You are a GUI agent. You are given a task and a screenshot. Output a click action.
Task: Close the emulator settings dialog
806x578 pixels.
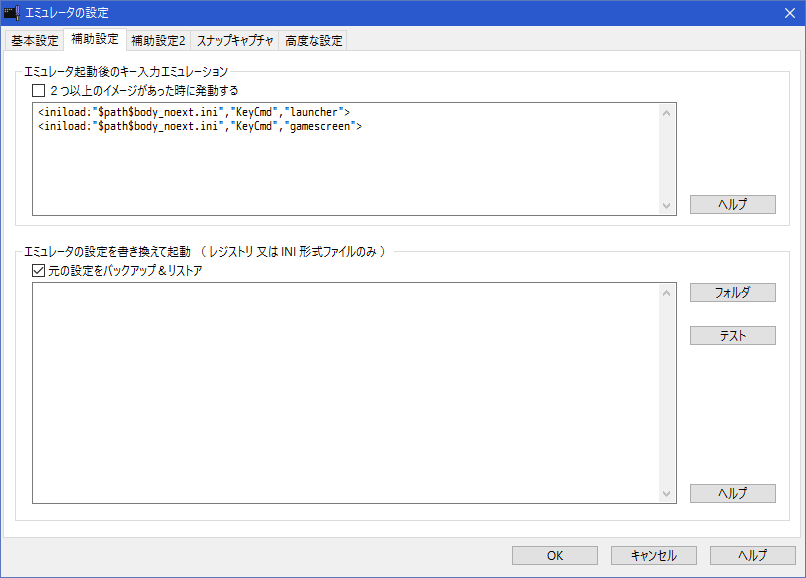point(787,13)
